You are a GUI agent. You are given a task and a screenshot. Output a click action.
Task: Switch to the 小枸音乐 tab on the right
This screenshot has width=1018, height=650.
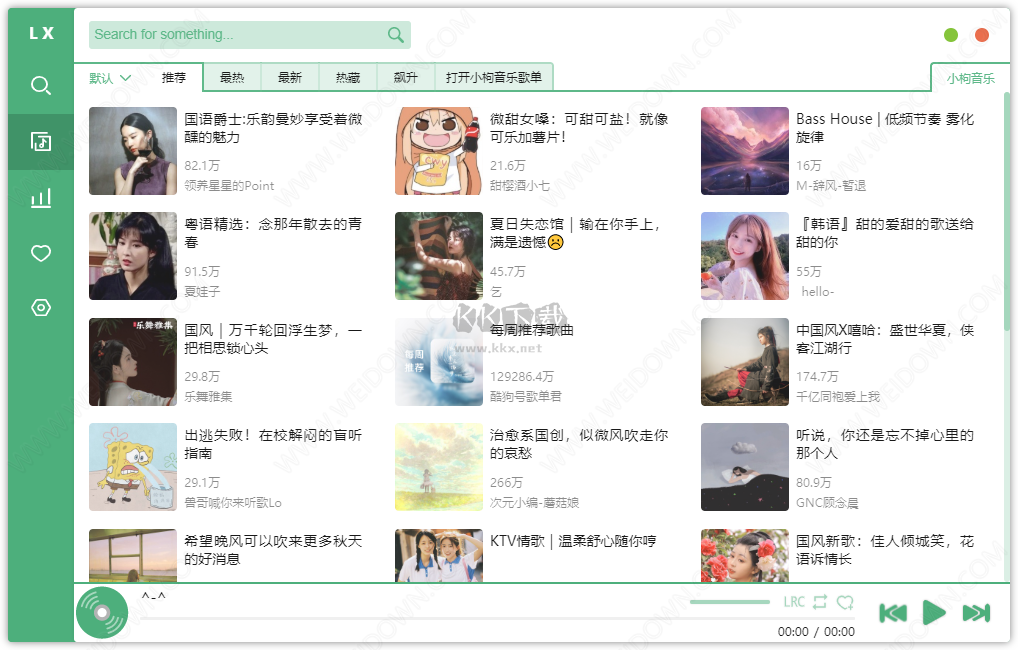click(x=969, y=76)
